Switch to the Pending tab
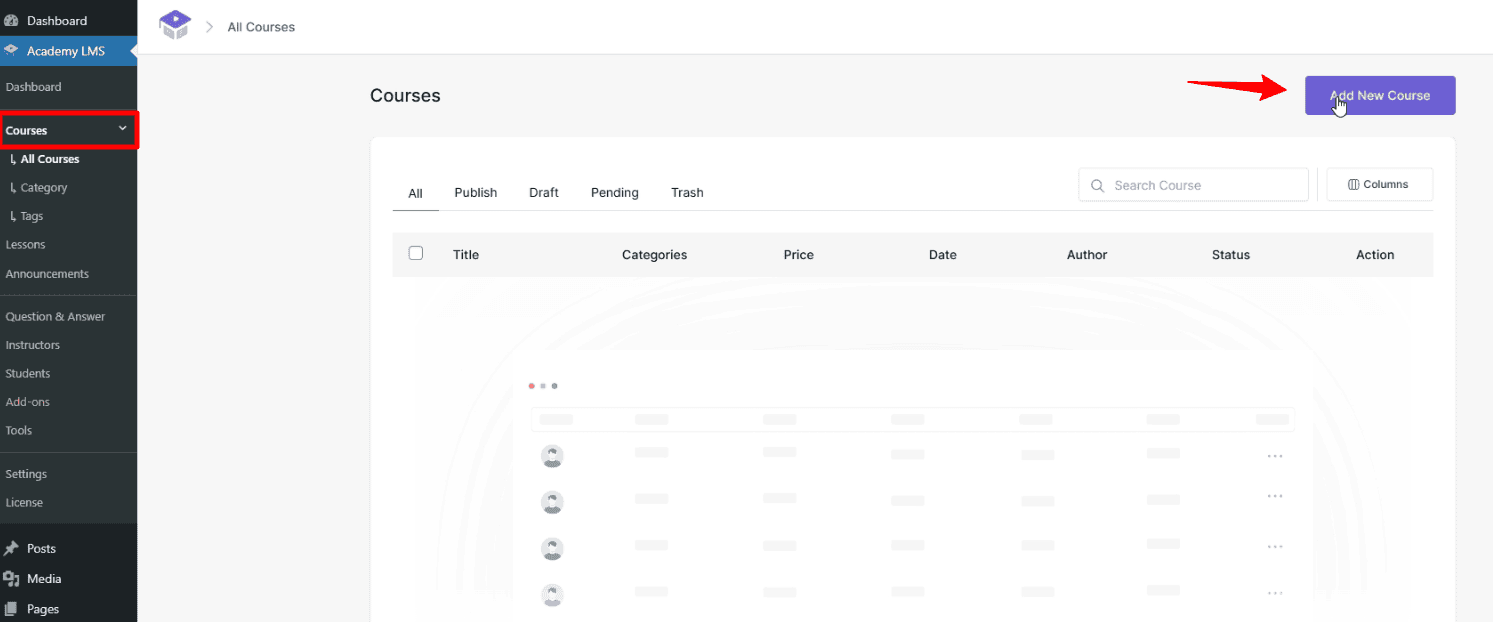This screenshot has height=622, width=1493. pos(615,192)
